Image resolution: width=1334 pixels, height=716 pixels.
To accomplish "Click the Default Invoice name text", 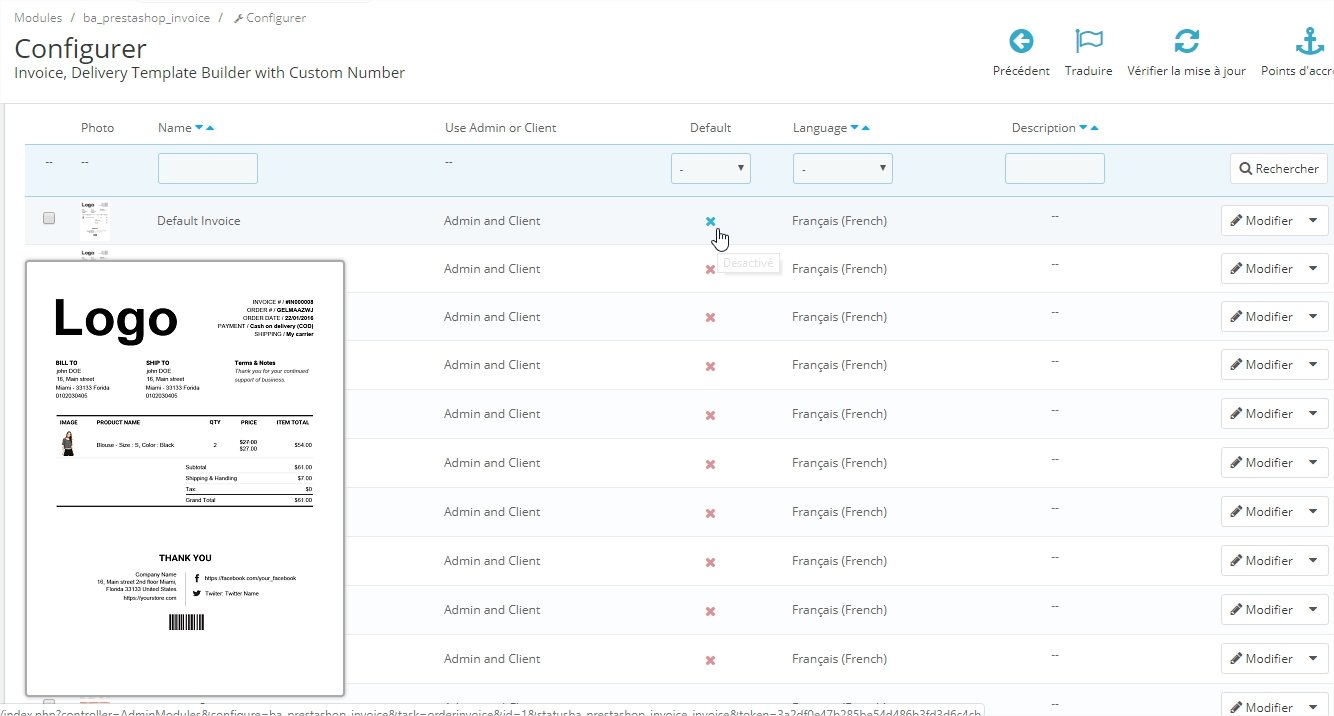I will point(199,221).
